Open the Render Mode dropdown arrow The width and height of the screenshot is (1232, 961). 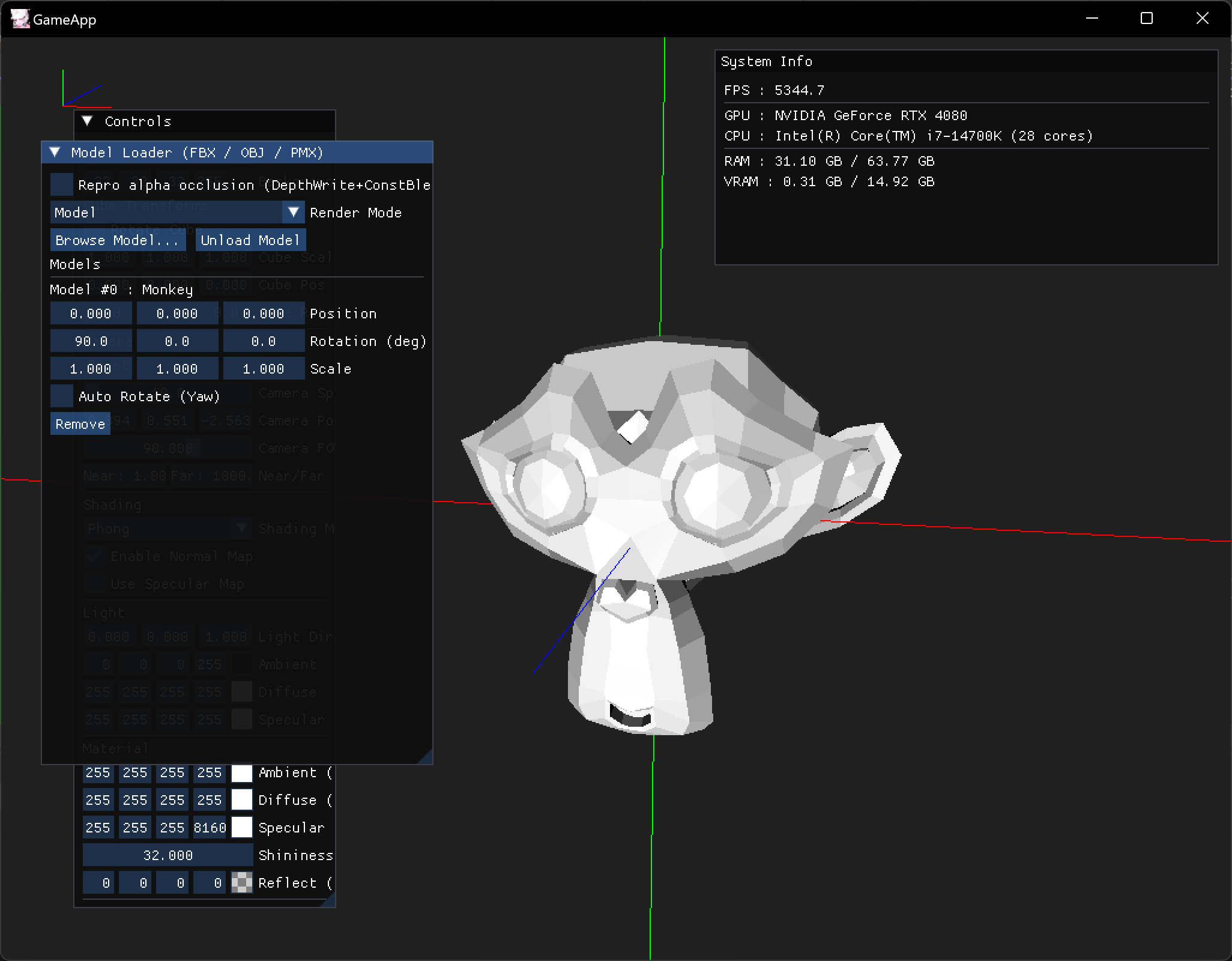pyautogui.click(x=293, y=213)
